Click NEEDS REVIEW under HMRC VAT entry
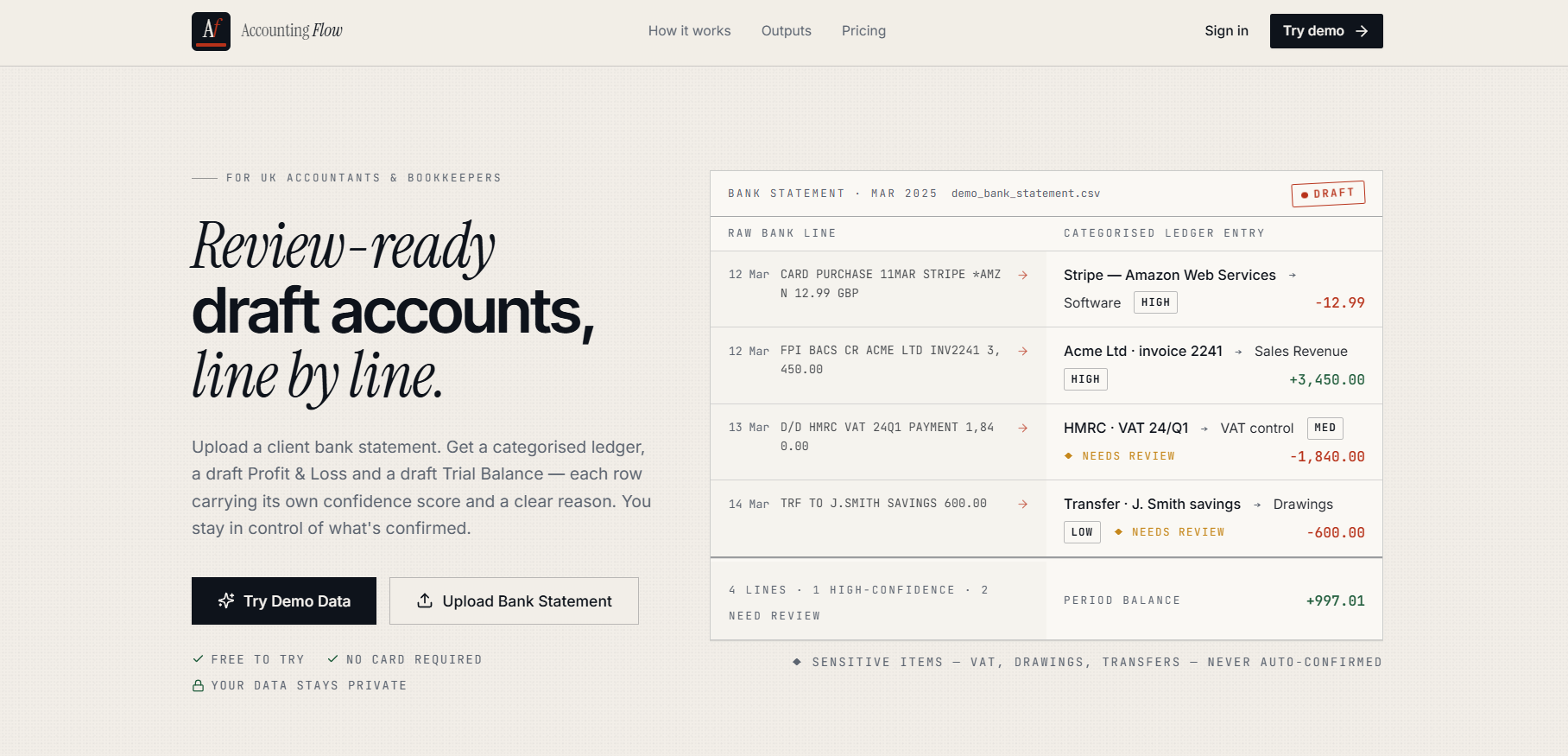The width and height of the screenshot is (1568, 756). click(x=1129, y=456)
